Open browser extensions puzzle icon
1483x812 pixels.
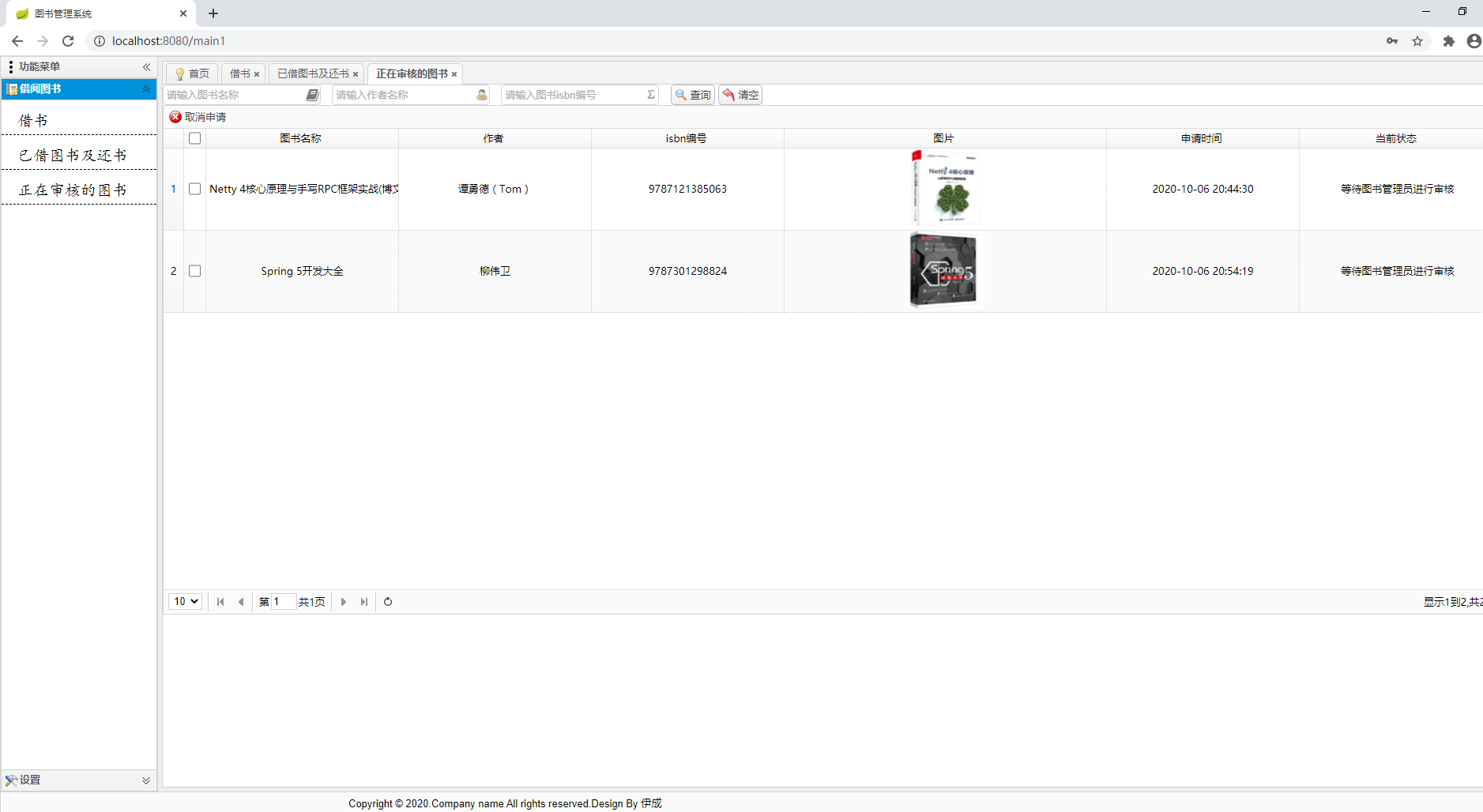[1448, 41]
